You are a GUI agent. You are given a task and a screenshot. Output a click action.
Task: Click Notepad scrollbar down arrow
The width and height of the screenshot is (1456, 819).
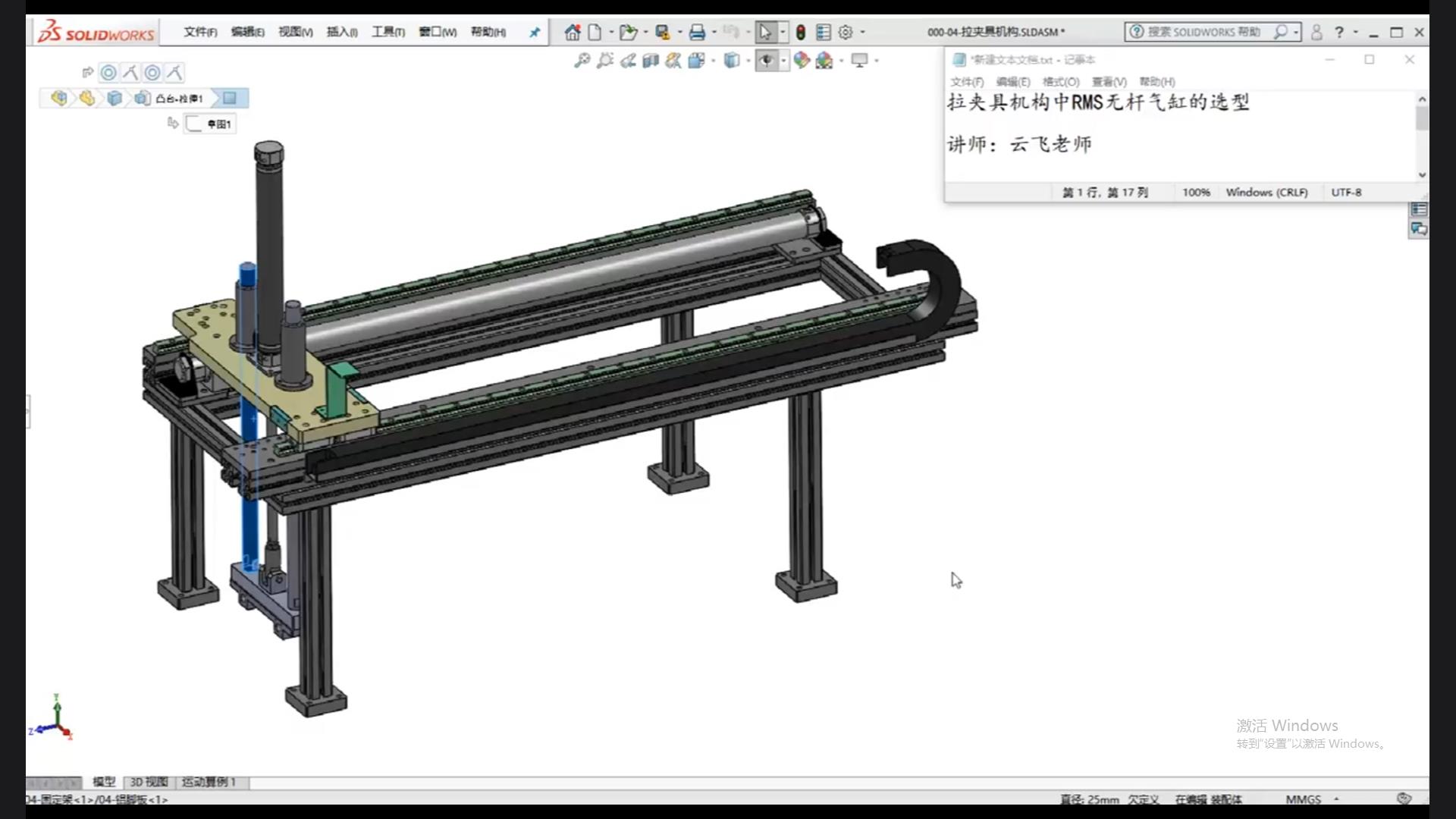click(x=1422, y=174)
